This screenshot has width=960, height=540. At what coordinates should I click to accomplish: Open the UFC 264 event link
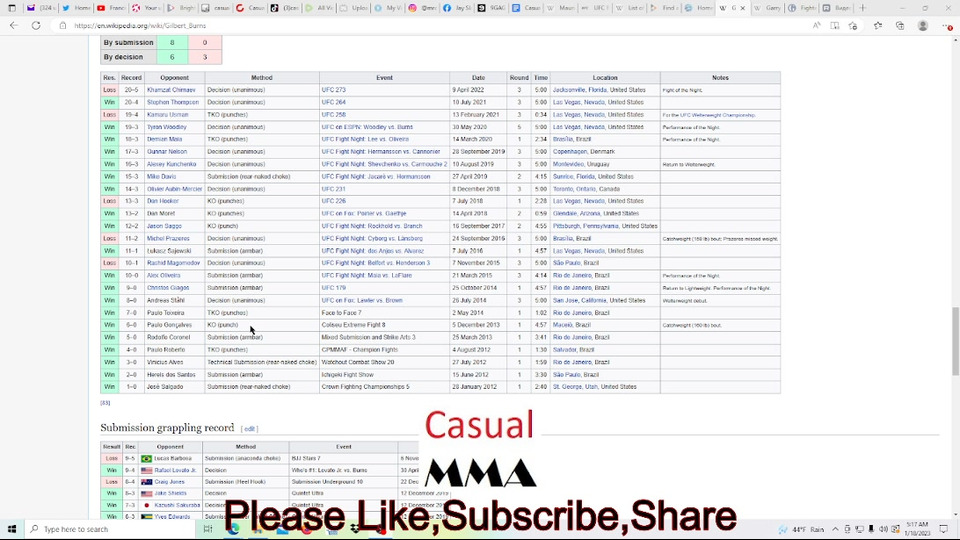333,102
